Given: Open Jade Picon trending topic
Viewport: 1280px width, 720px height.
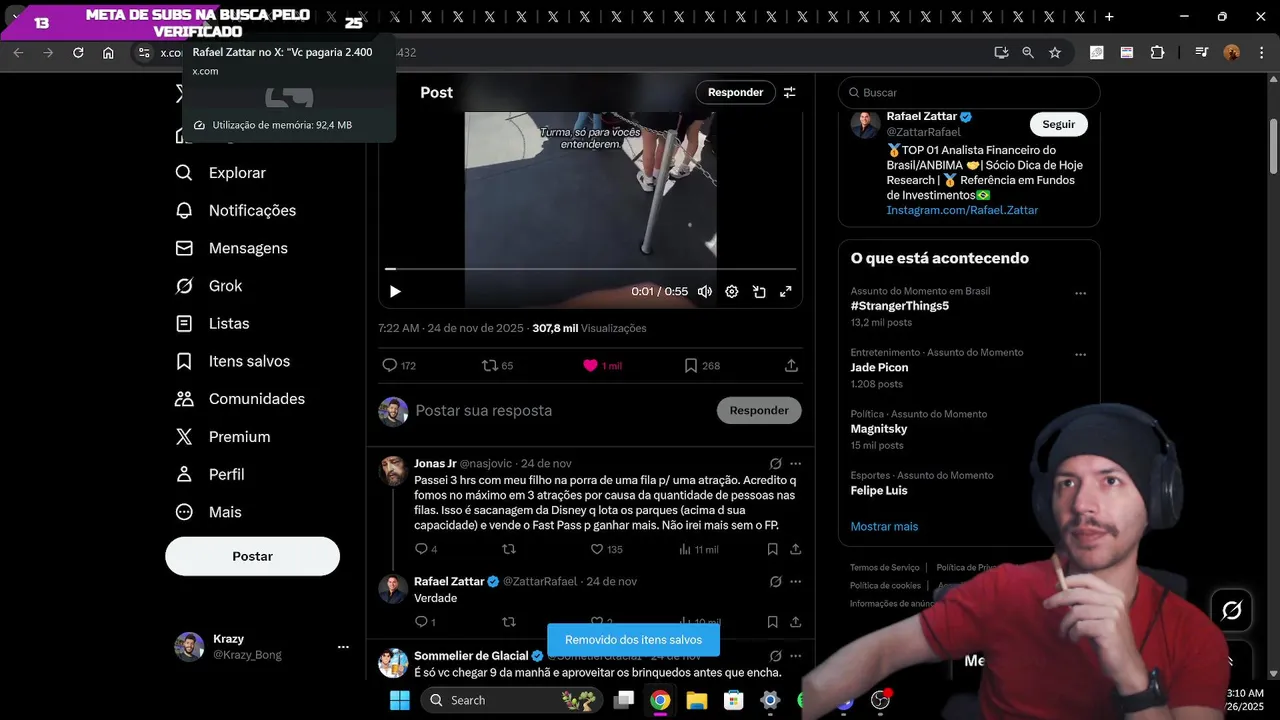Looking at the screenshot, I should (x=879, y=367).
